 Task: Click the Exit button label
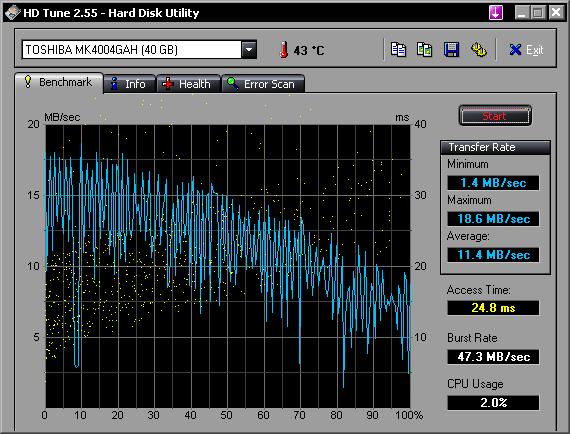pyautogui.click(x=534, y=50)
